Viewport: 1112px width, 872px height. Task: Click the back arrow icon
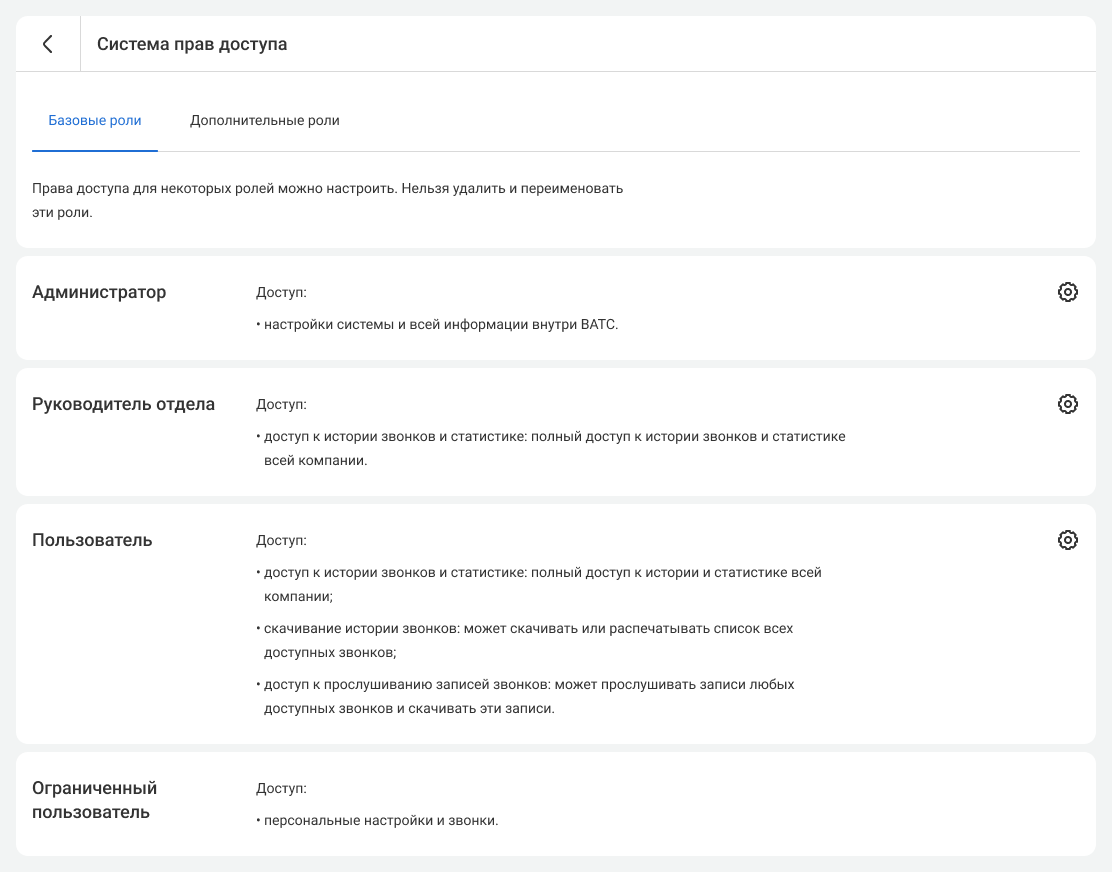click(x=47, y=44)
